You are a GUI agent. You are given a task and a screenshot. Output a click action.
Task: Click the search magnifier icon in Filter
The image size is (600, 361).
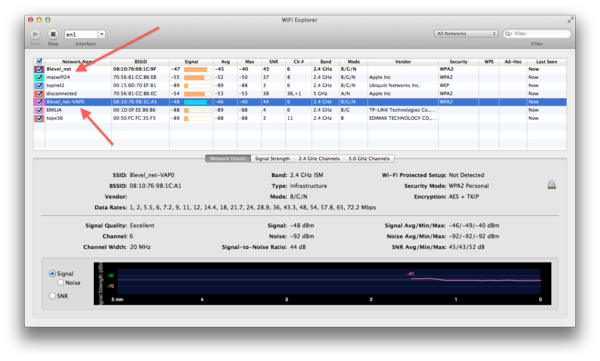click(x=508, y=34)
